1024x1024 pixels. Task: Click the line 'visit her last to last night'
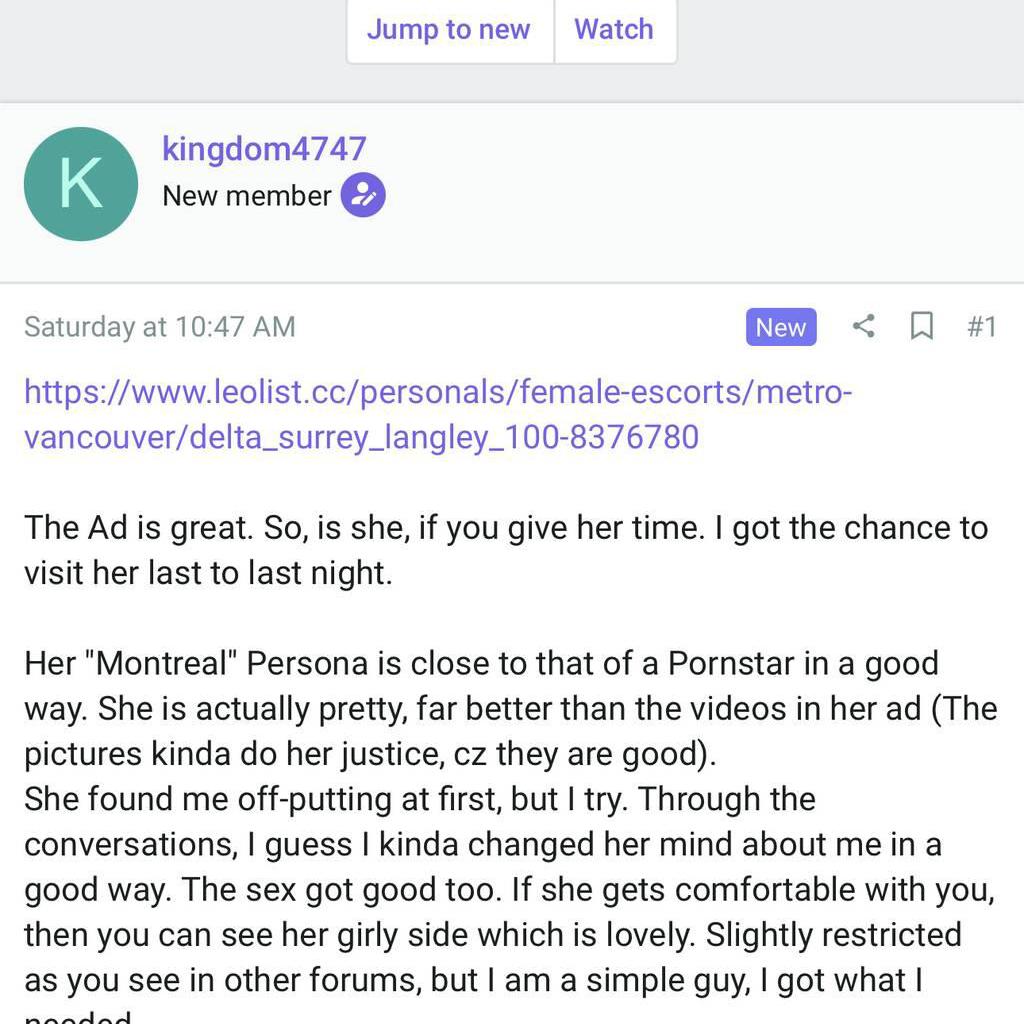click(208, 573)
